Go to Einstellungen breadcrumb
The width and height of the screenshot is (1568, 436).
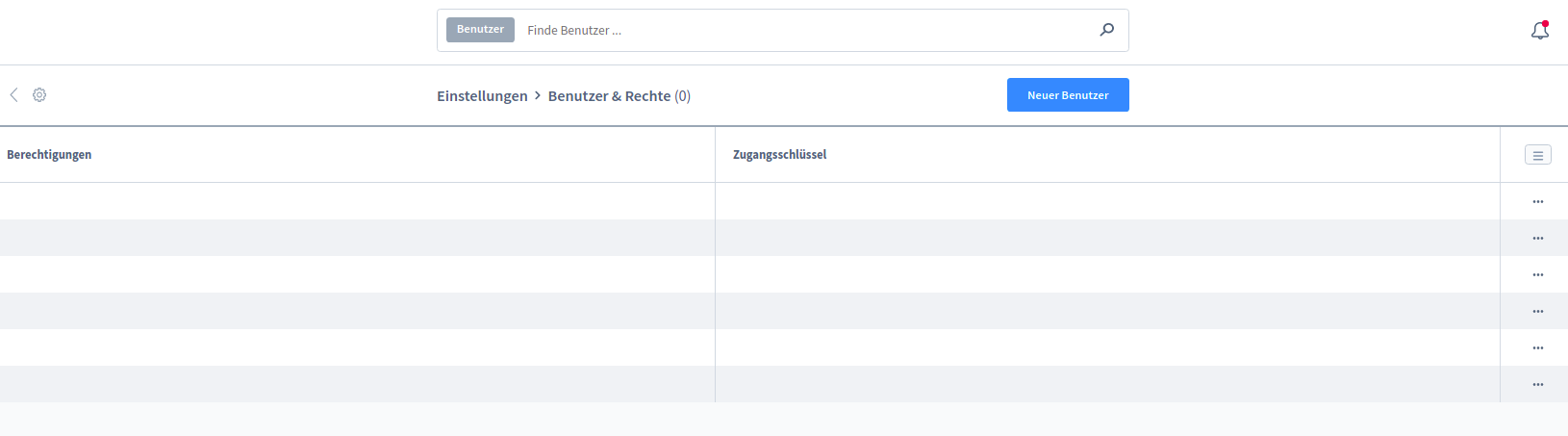pos(482,96)
